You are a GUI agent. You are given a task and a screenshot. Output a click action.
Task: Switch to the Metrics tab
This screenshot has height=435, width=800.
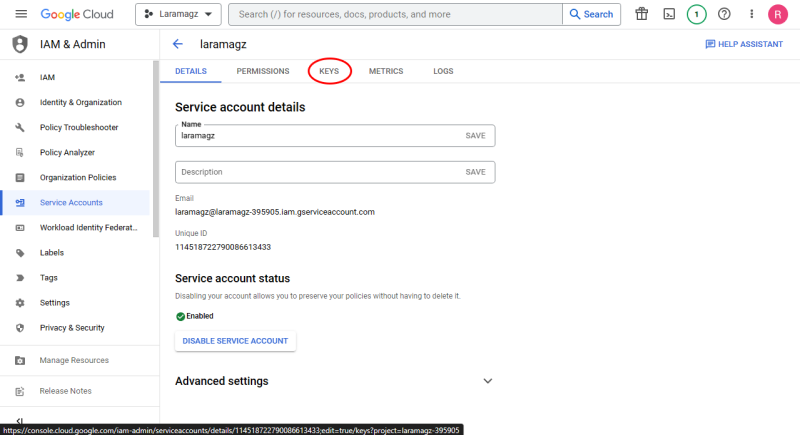(x=386, y=71)
